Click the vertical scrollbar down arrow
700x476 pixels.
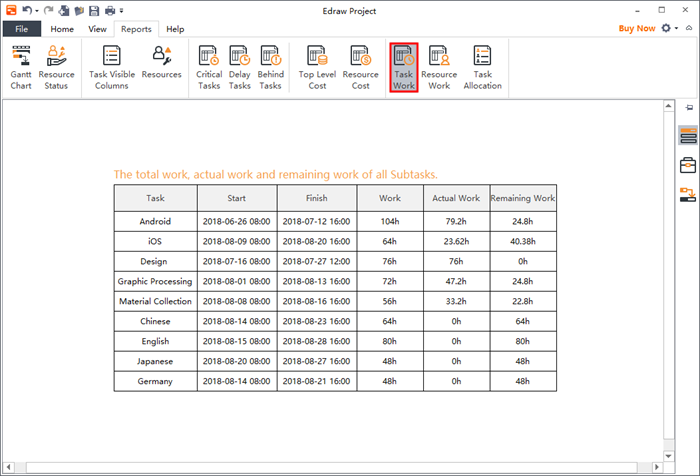668,456
